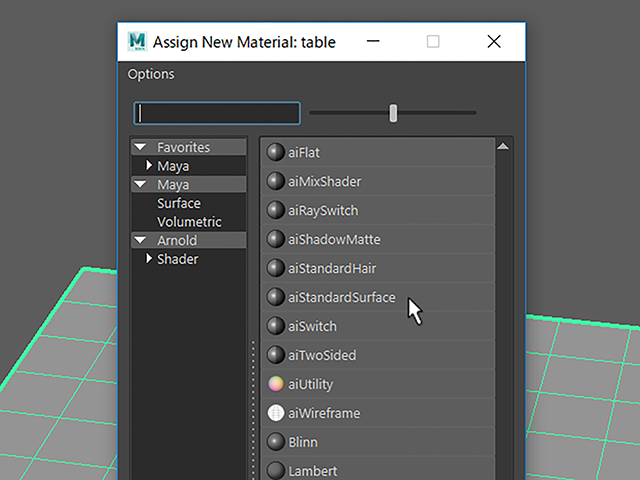Select the aiSwitch label
The width and height of the screenshot is (640, 480).
coord(313,327)
